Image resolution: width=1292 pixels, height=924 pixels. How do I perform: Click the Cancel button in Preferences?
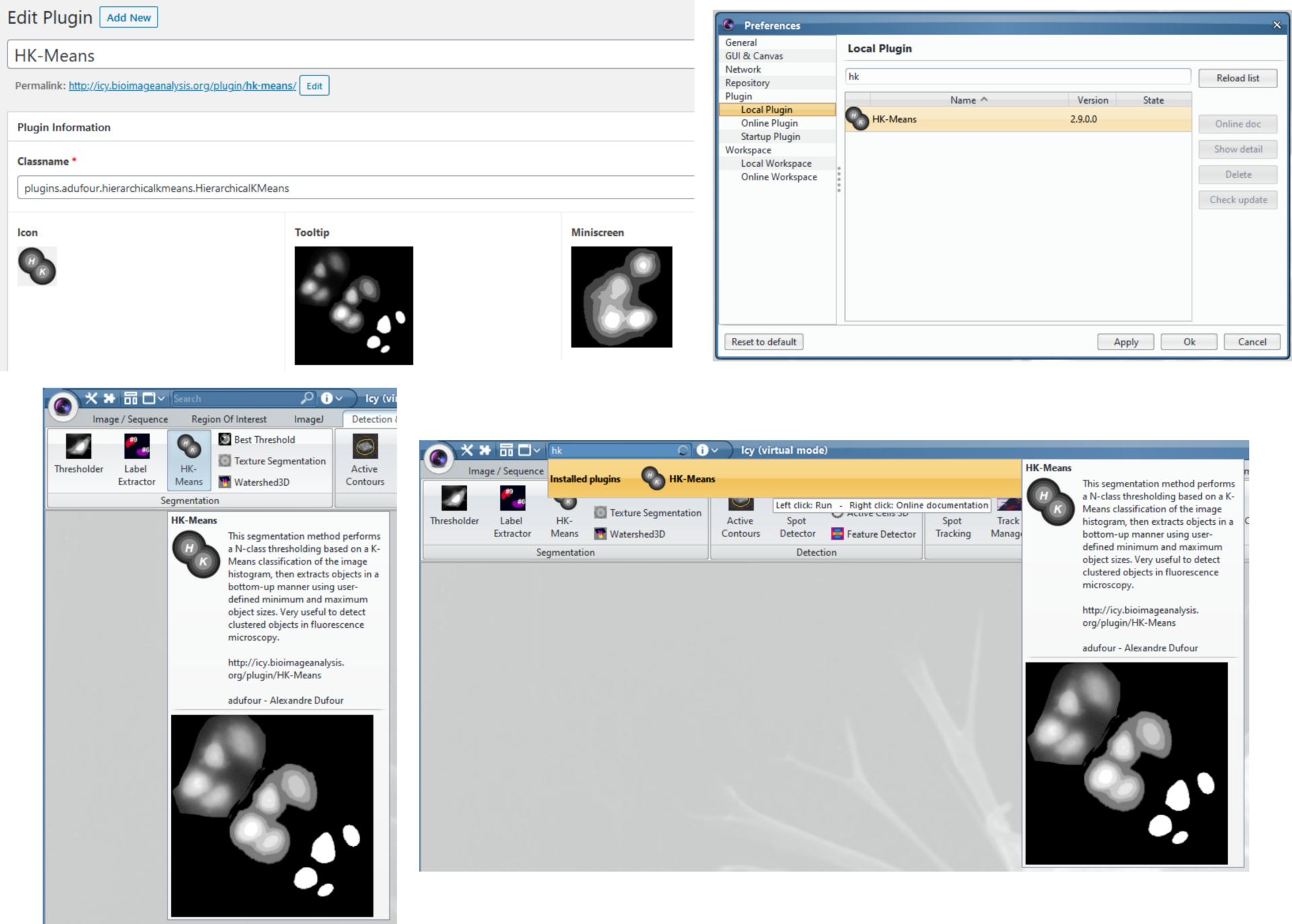click(1252, 342)
